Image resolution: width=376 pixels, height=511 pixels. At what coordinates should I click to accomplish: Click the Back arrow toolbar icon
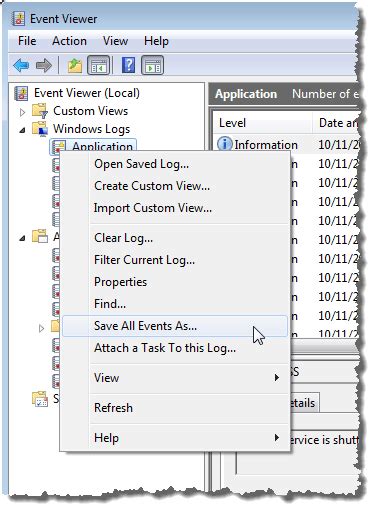pos(21,65)
